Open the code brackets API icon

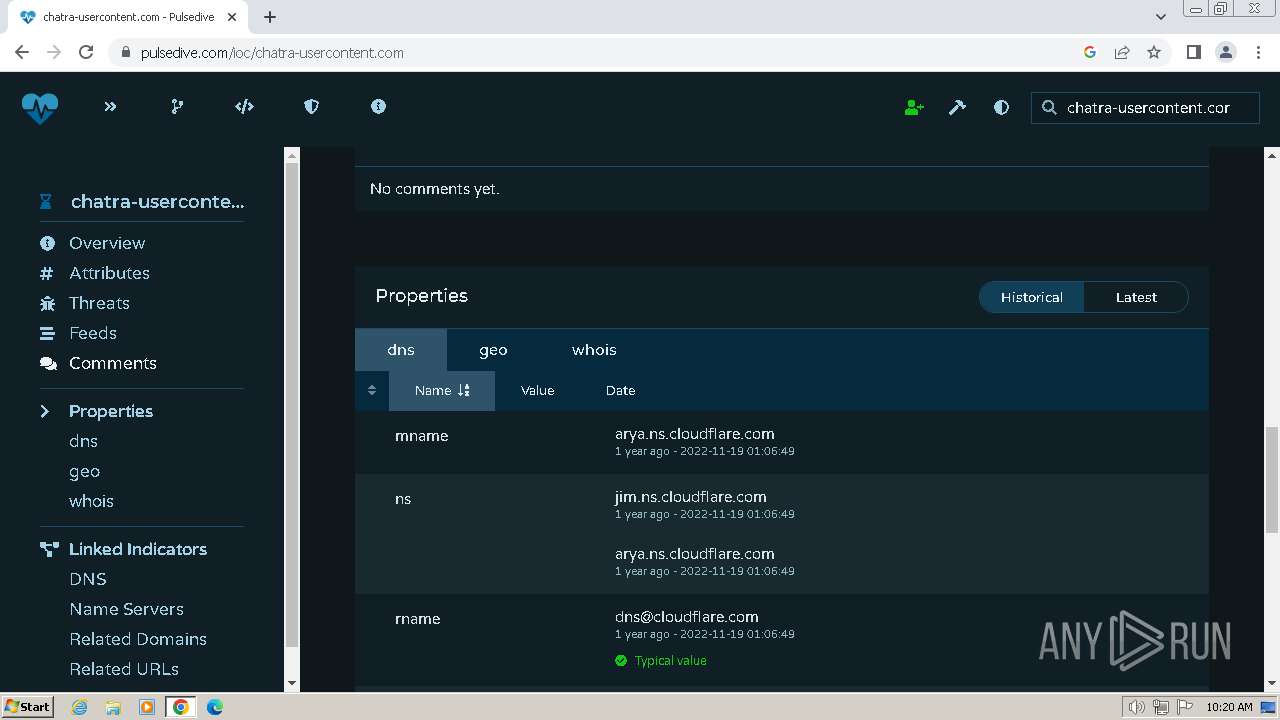point(244,106)
